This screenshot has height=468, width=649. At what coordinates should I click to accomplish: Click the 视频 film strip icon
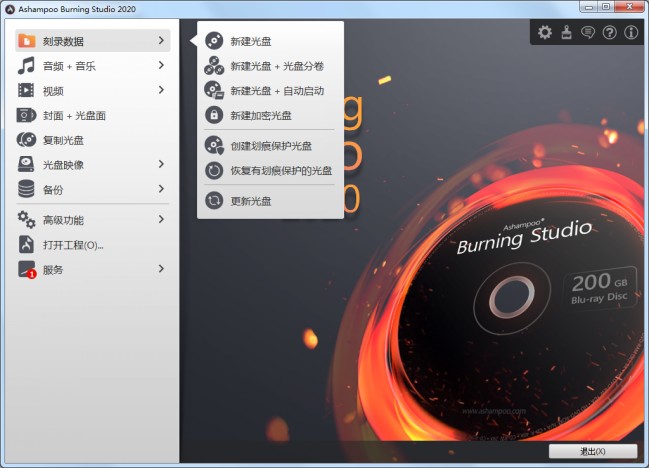(x=26, y=90)
